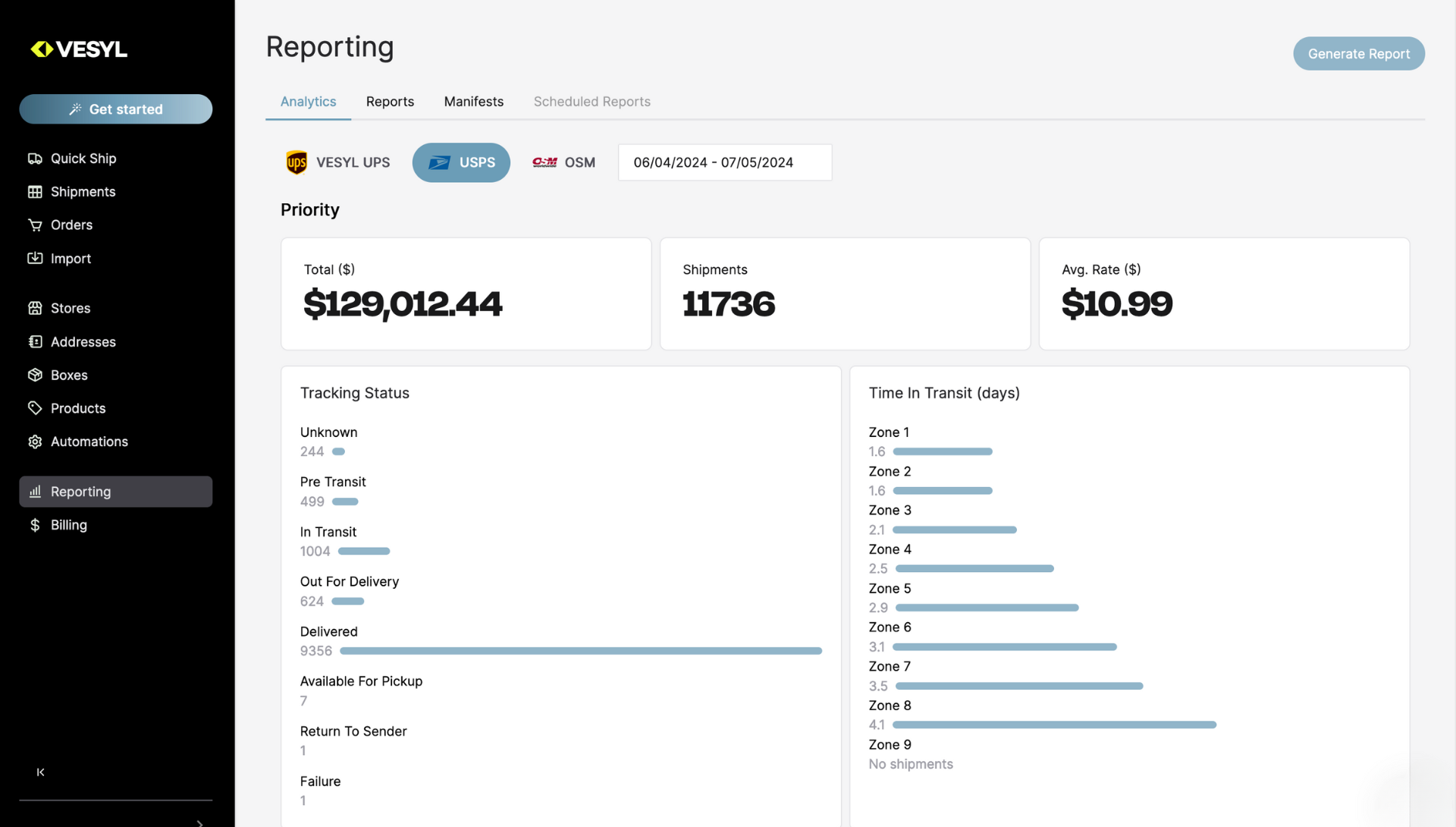
Task: Select the VESYL UPS carrier filter
Action: click(338, 162)
